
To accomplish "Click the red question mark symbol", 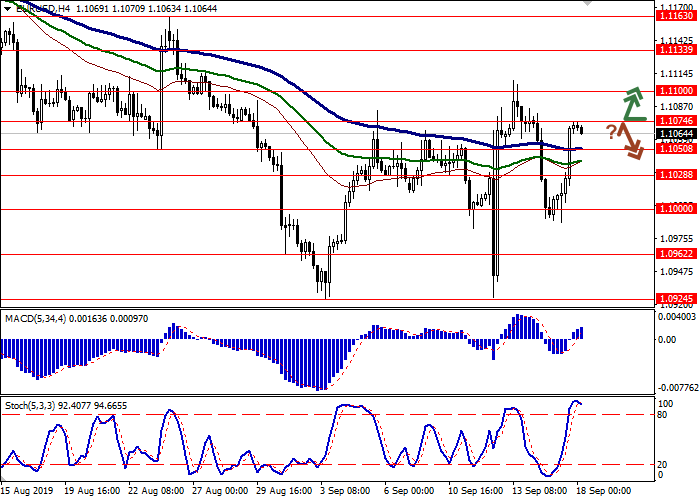I will pos(610,131).
